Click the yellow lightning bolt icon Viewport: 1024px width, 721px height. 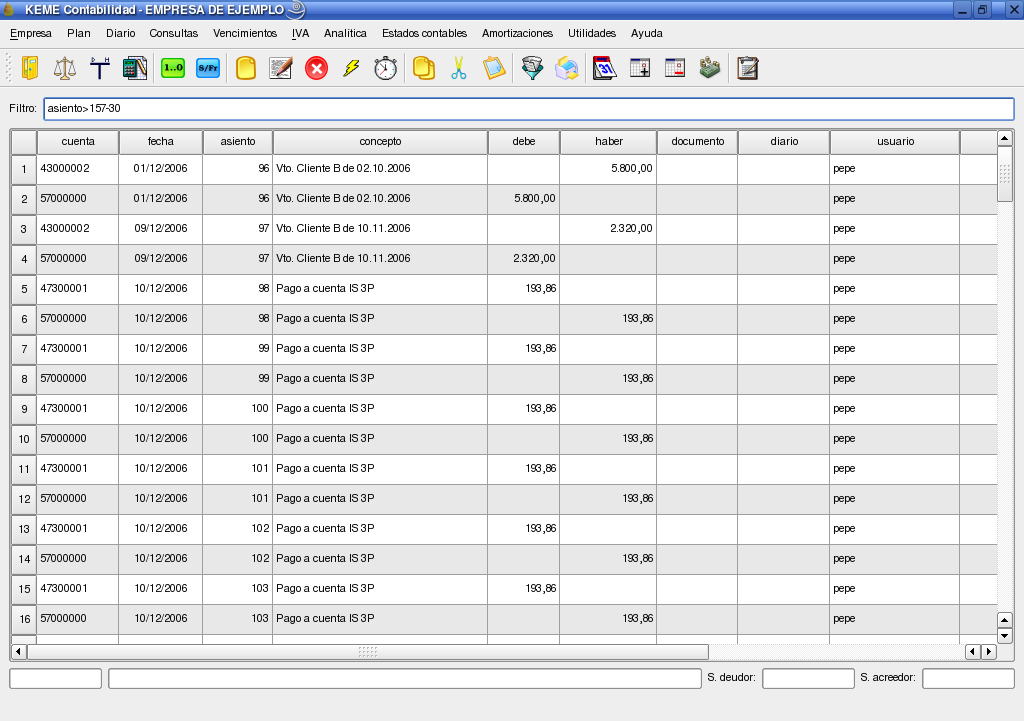point(351,68)
